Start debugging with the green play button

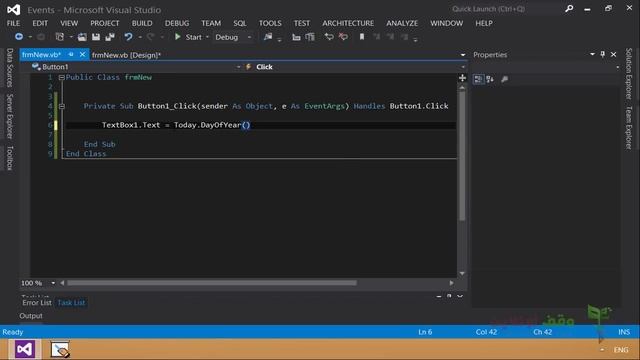coord(178,37)
